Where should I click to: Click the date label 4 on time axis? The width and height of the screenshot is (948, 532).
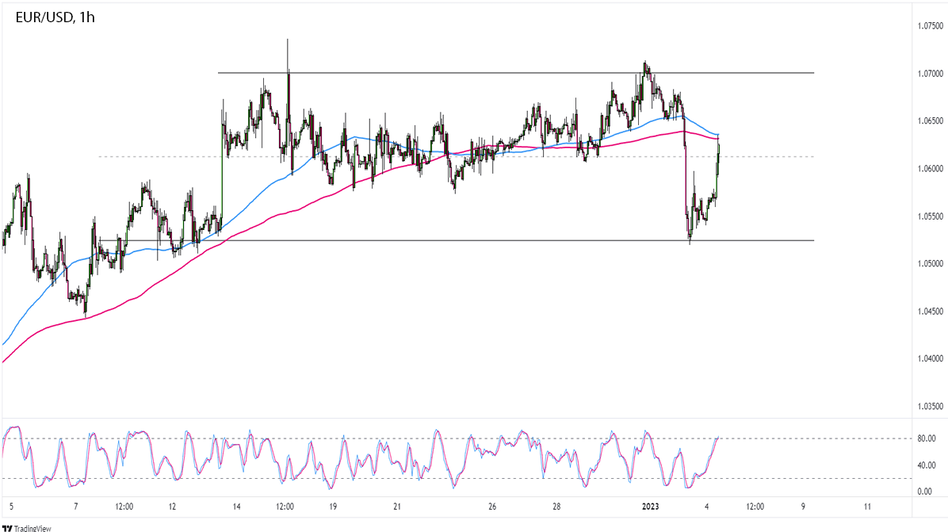tap(707, 507)
